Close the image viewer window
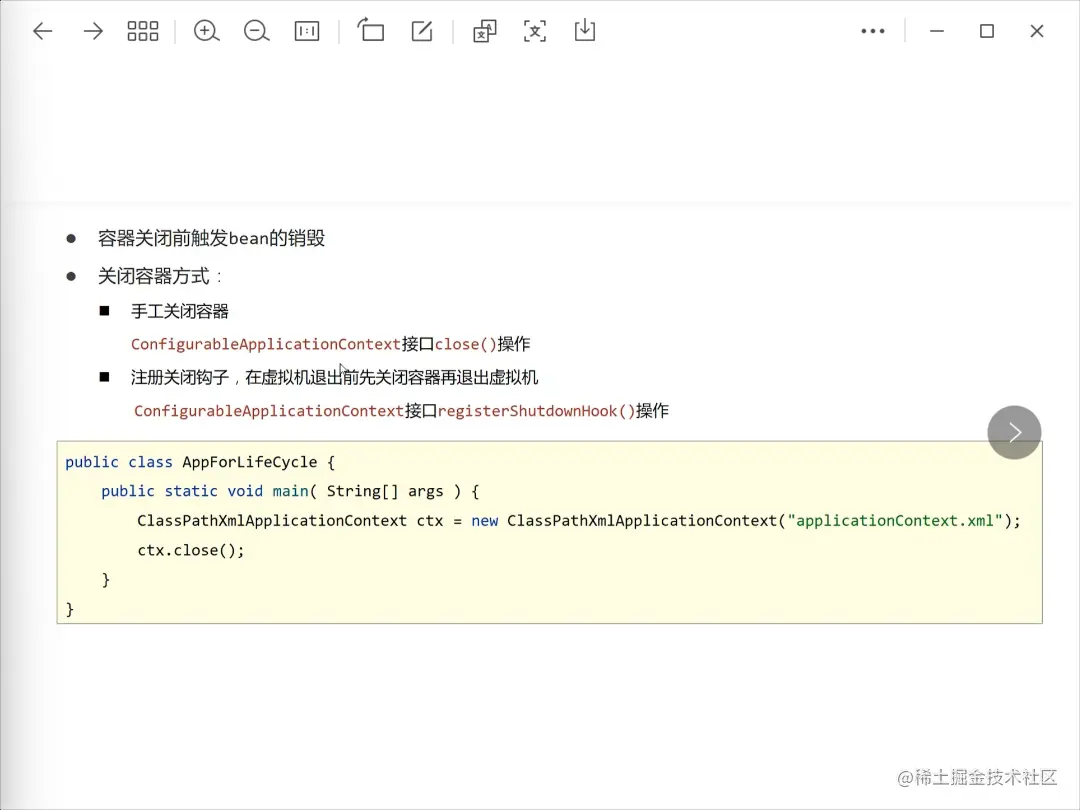The width and height of the screenshot is (1080, 810). tap(1037, 31)
